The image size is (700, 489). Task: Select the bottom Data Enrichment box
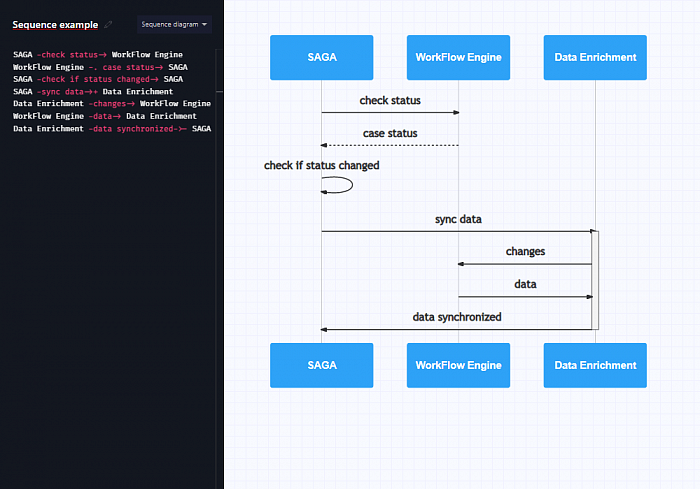(595, 365)
